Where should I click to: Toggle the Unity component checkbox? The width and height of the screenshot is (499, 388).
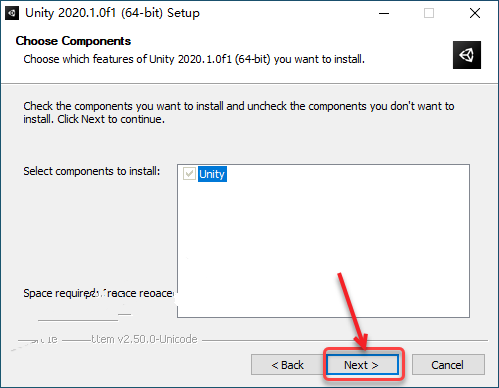[189, 174]
